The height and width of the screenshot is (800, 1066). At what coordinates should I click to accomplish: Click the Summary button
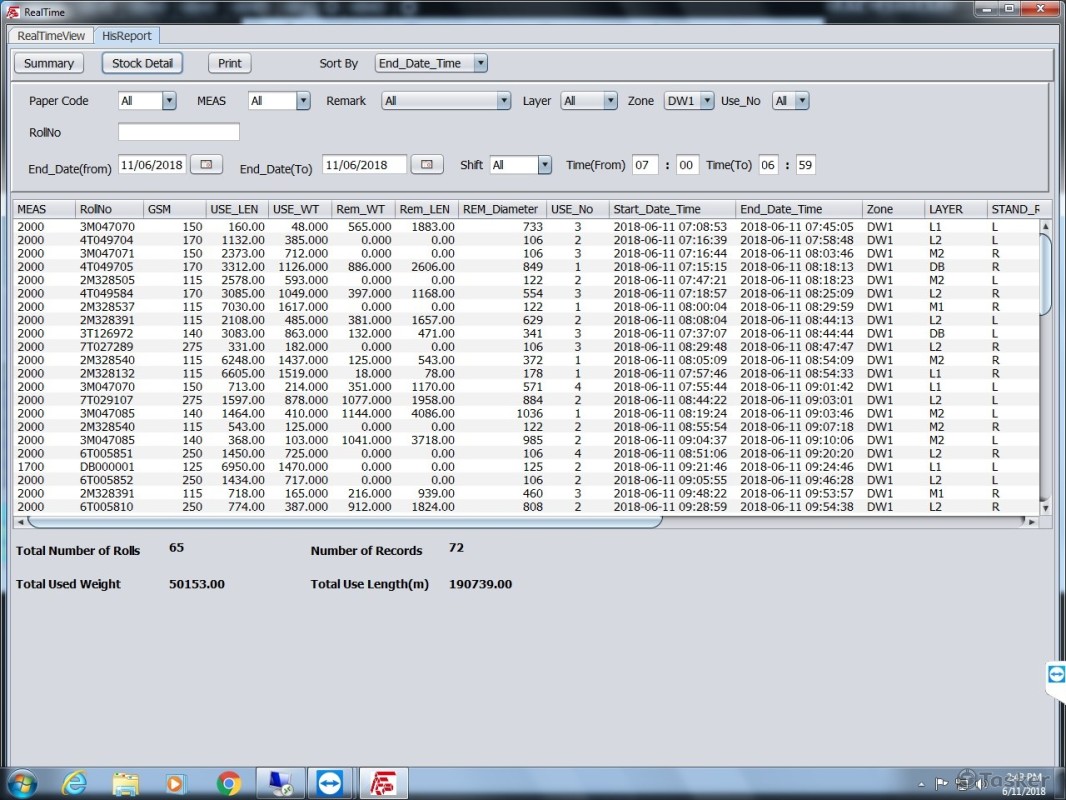tap(49, 63)
